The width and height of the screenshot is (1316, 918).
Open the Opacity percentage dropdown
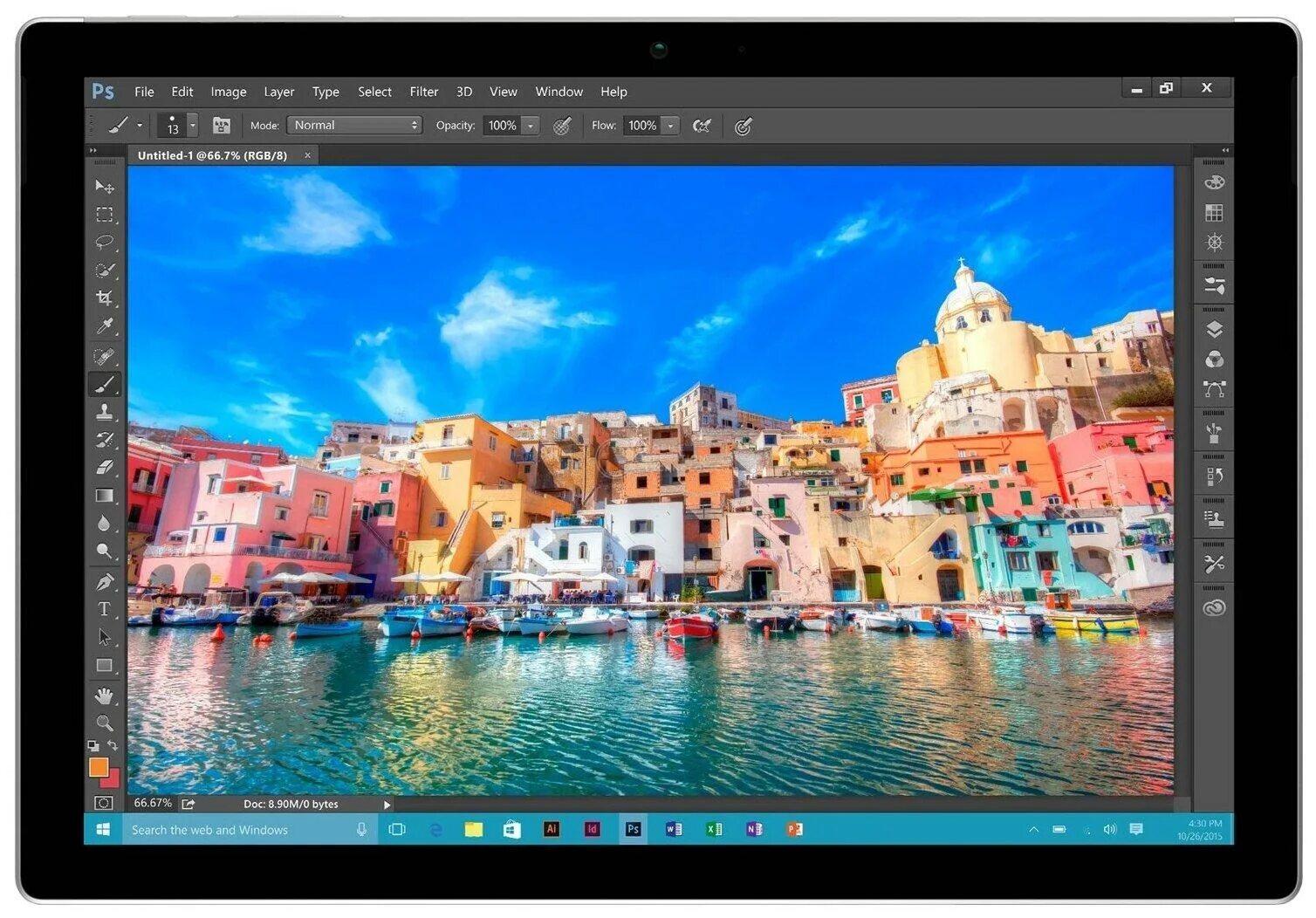coord(530,125)
